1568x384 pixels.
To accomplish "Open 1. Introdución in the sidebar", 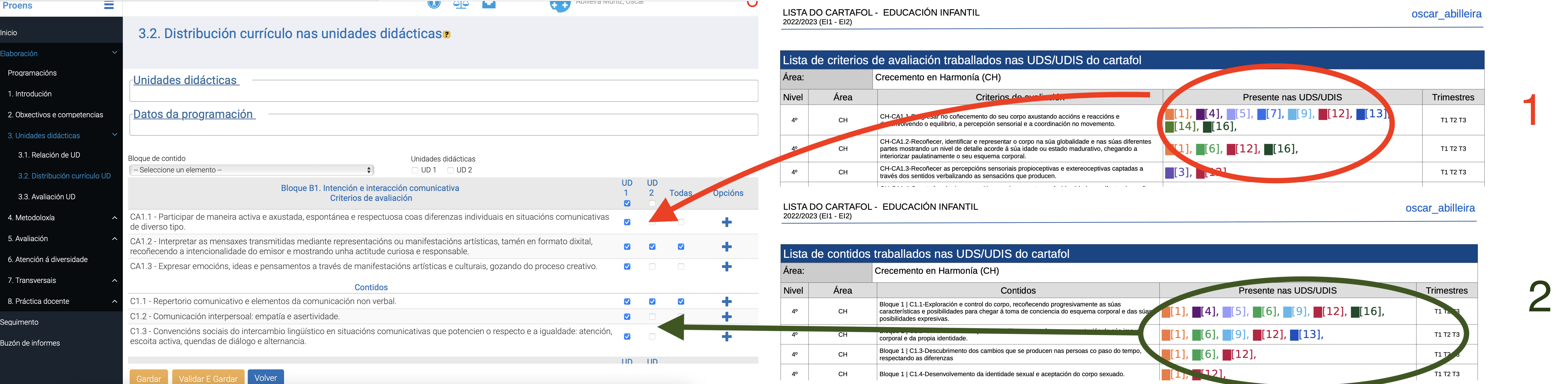I will (30, 94).
